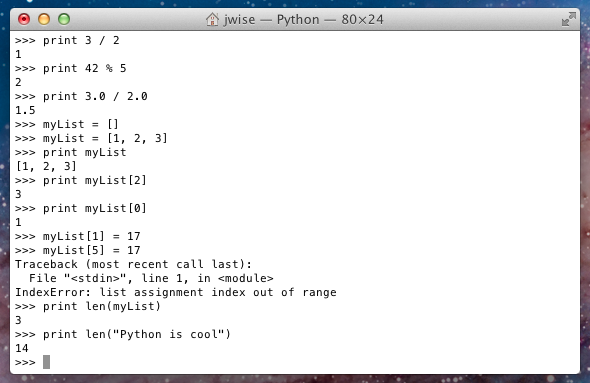The height and width of the screenshot is (383, 590).
Task: Click the home folder icon in title
Action: coord(212,19)
